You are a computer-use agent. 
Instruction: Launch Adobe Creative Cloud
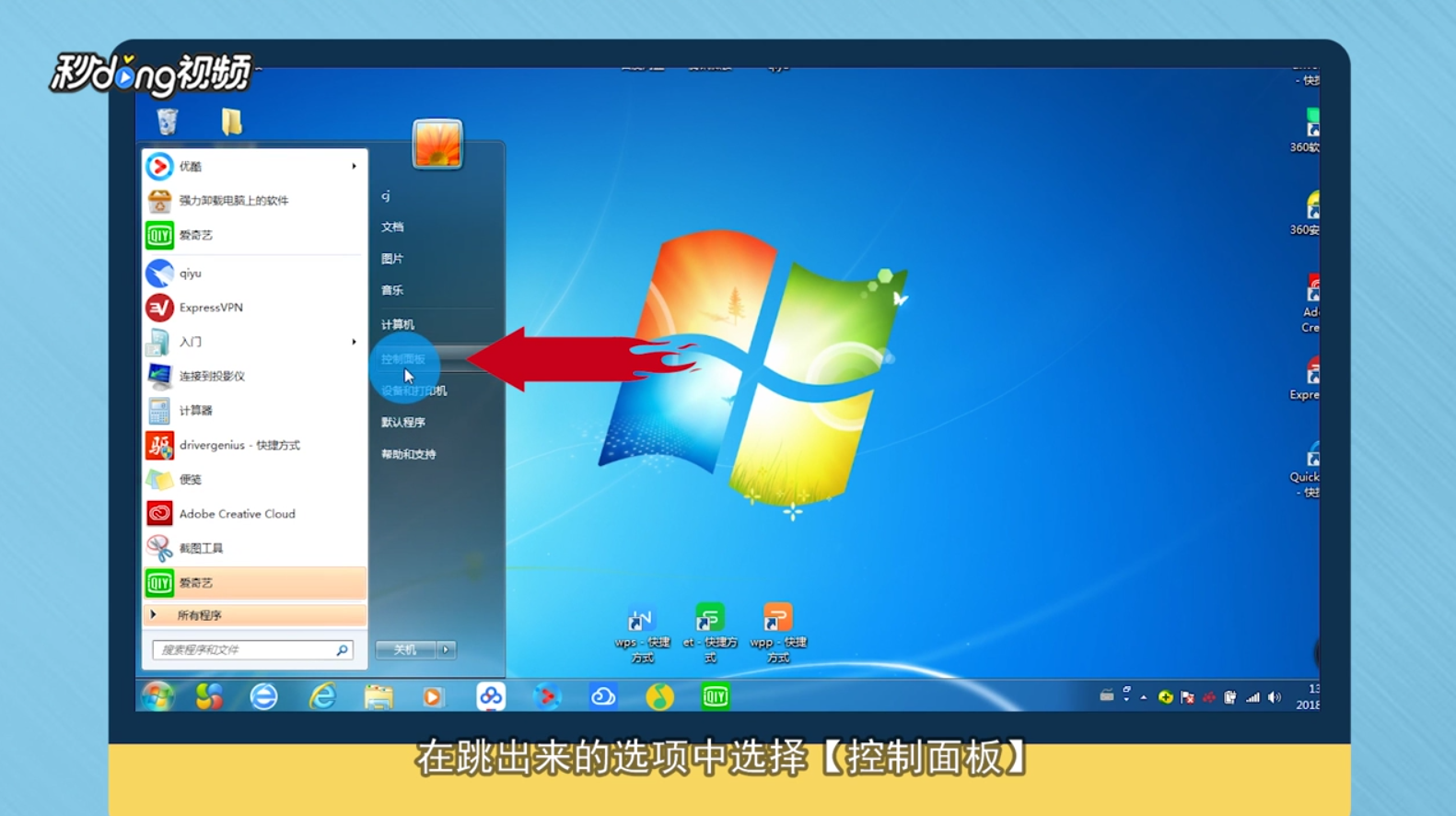coord(254,514)
